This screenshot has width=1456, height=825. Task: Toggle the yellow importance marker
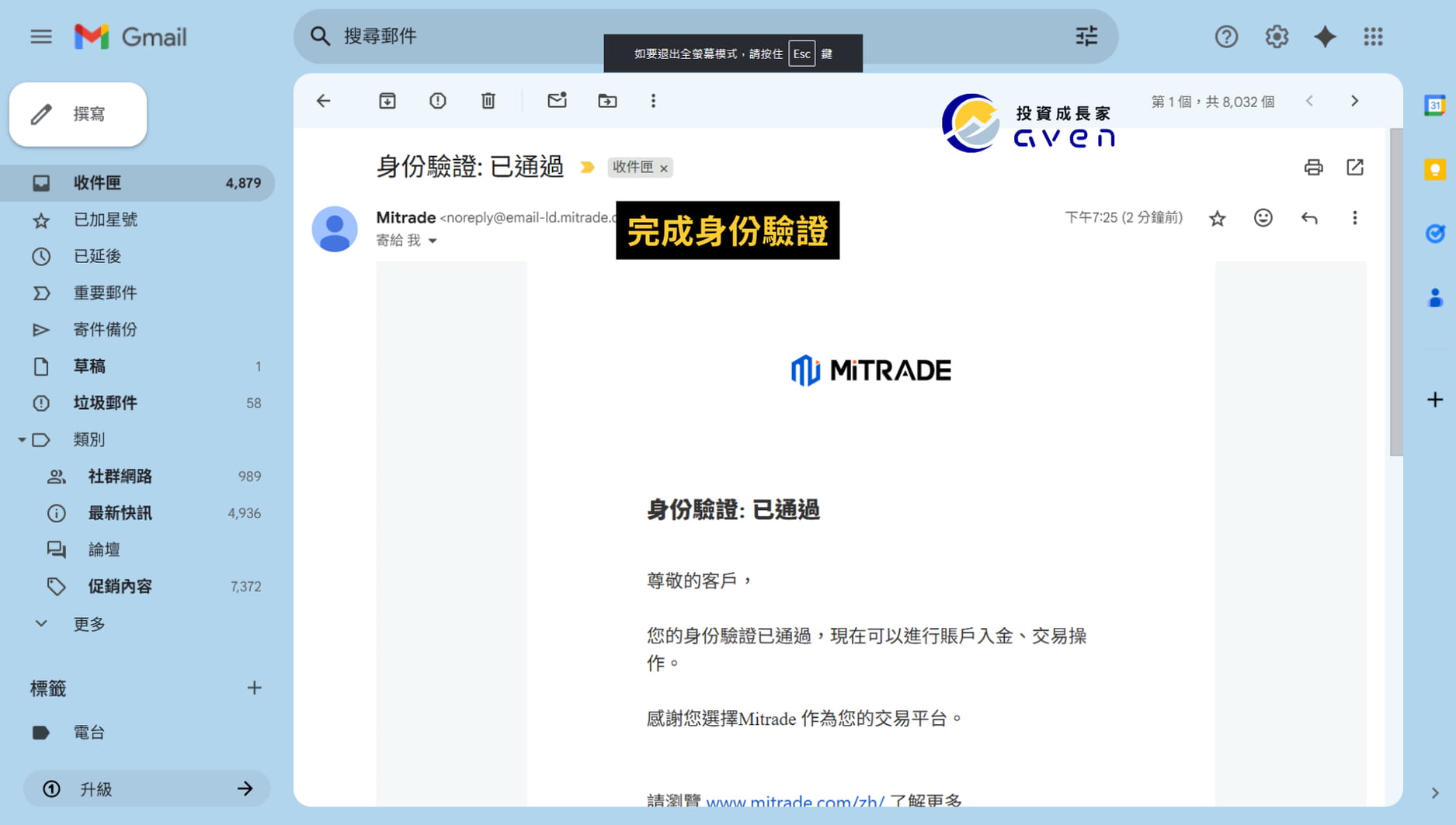(x=587, y=167)
